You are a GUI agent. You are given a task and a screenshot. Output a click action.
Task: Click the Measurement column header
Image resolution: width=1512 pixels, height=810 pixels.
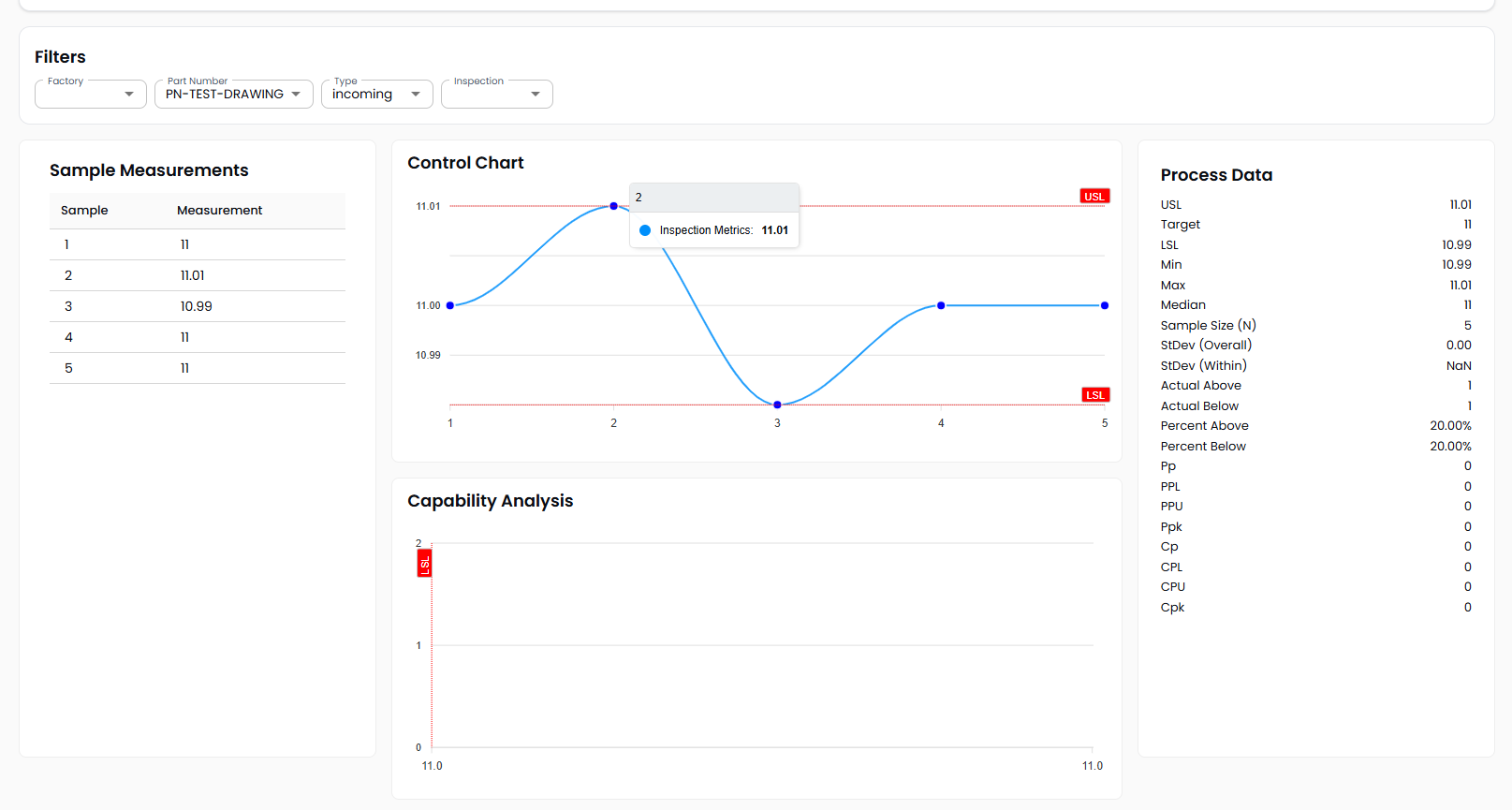[x=219, y=211]
